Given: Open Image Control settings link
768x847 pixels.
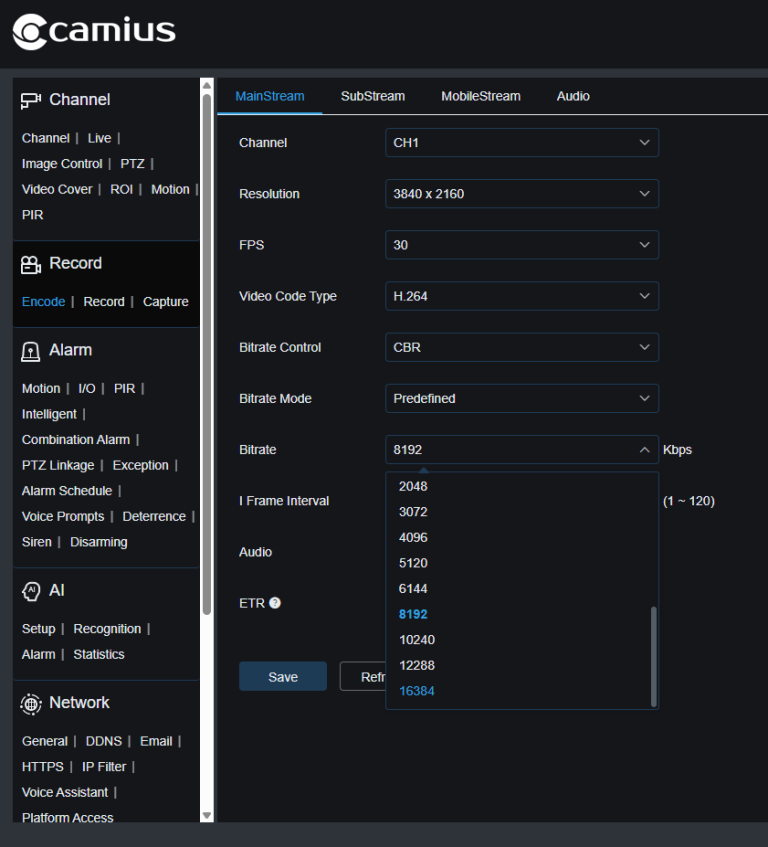Looking at the screenshot, I should [62, 164].
